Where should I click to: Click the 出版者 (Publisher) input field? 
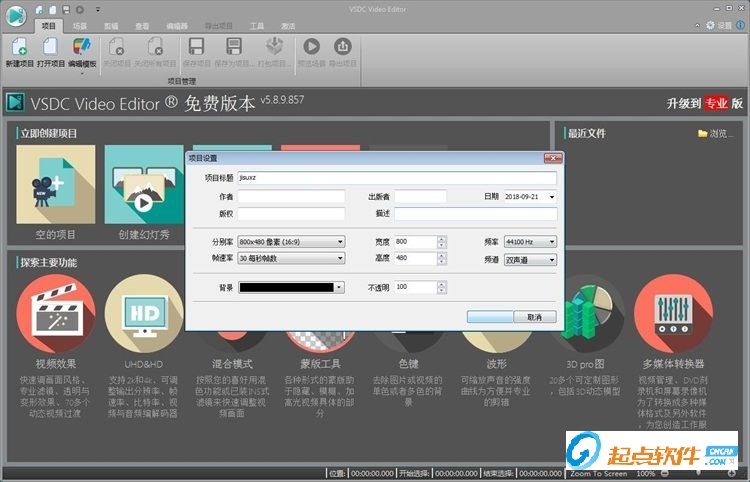tap(420, 197)
